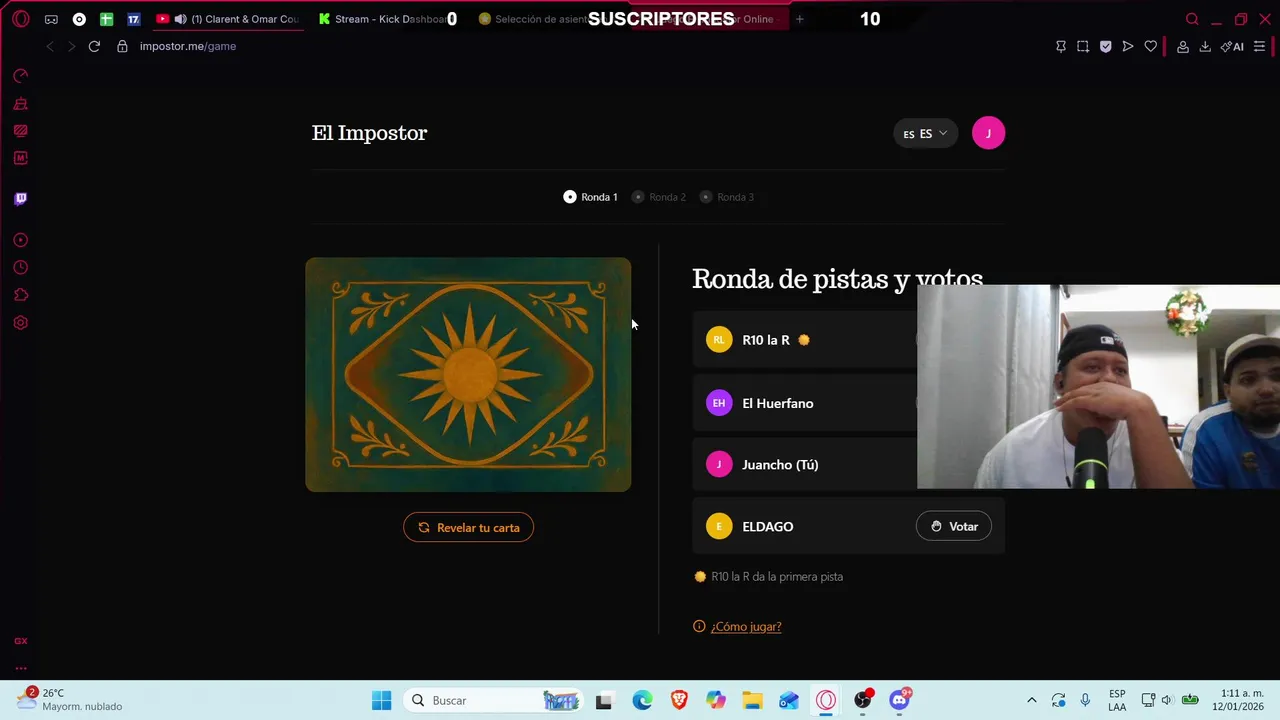Screen dimensions: 1280x720
Task: Select the Ronda 2 step
Action: pyautogui.click(x=658, y=197)
